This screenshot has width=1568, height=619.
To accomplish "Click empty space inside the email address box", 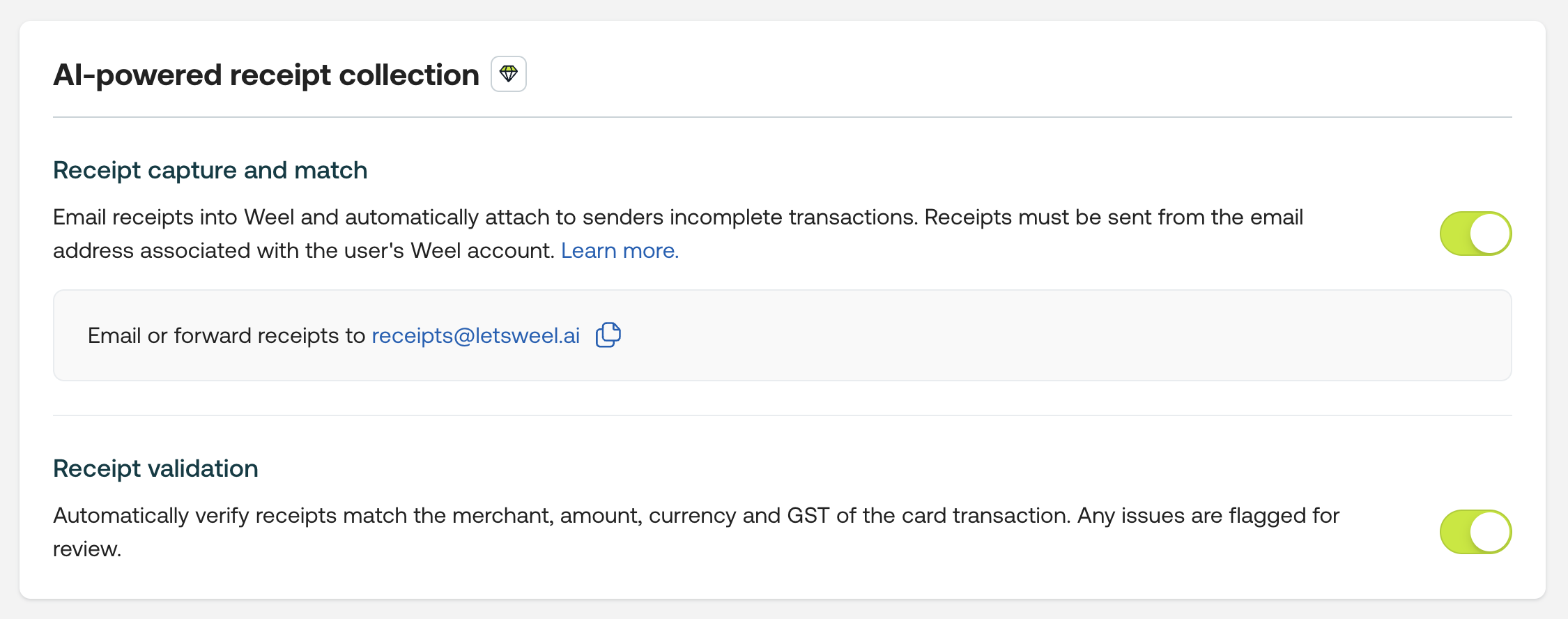I will (x=1045, y=336).
